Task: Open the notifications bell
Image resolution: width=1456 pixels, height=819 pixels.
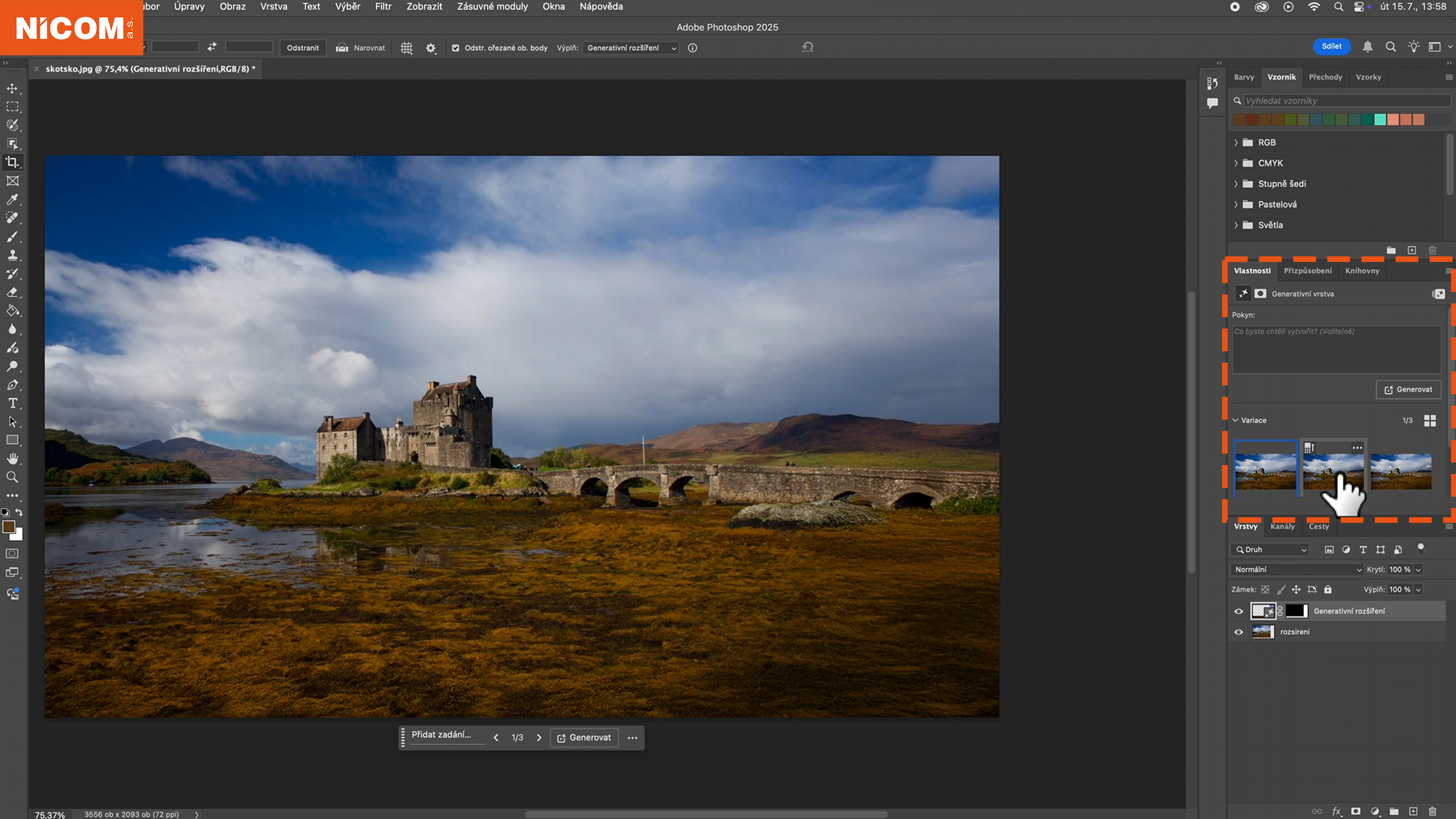Action: 1367,47
